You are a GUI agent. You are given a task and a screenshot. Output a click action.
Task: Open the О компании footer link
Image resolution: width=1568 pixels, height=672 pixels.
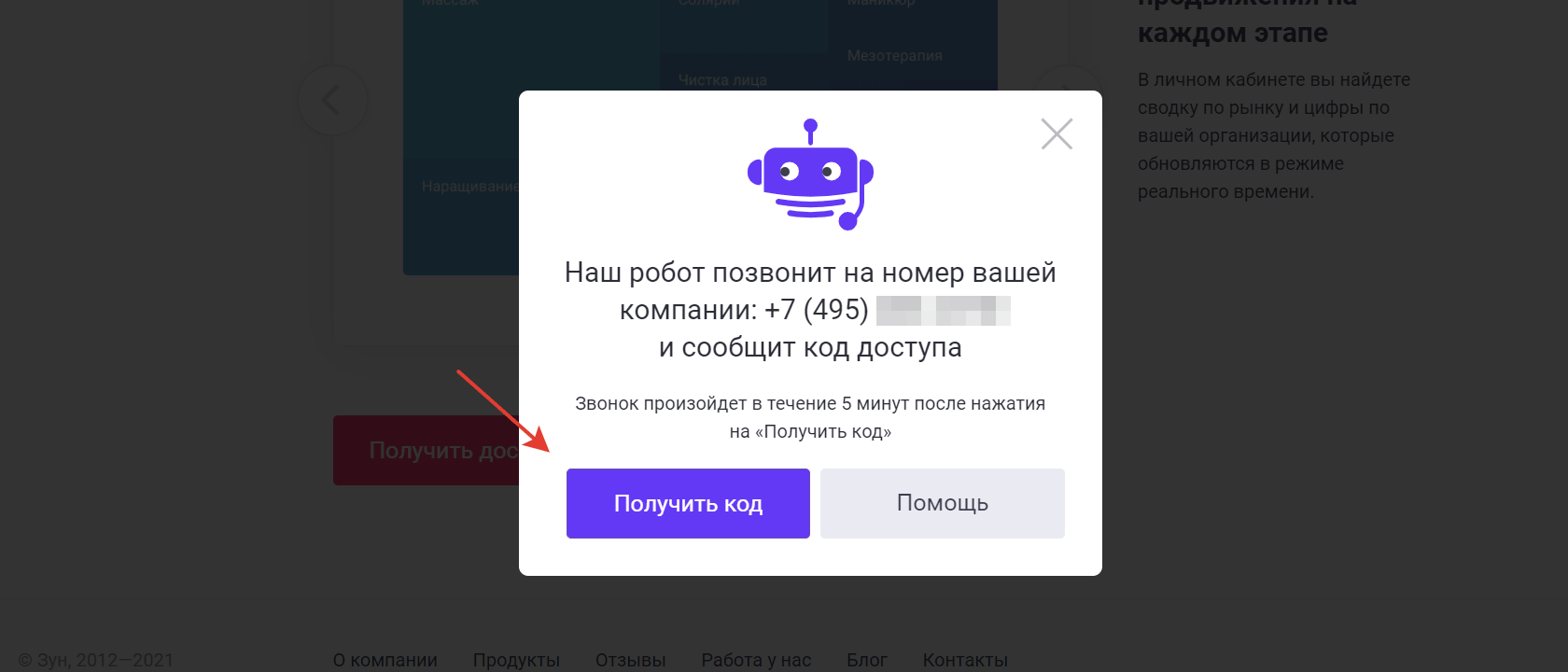click(x=385, y=660)
